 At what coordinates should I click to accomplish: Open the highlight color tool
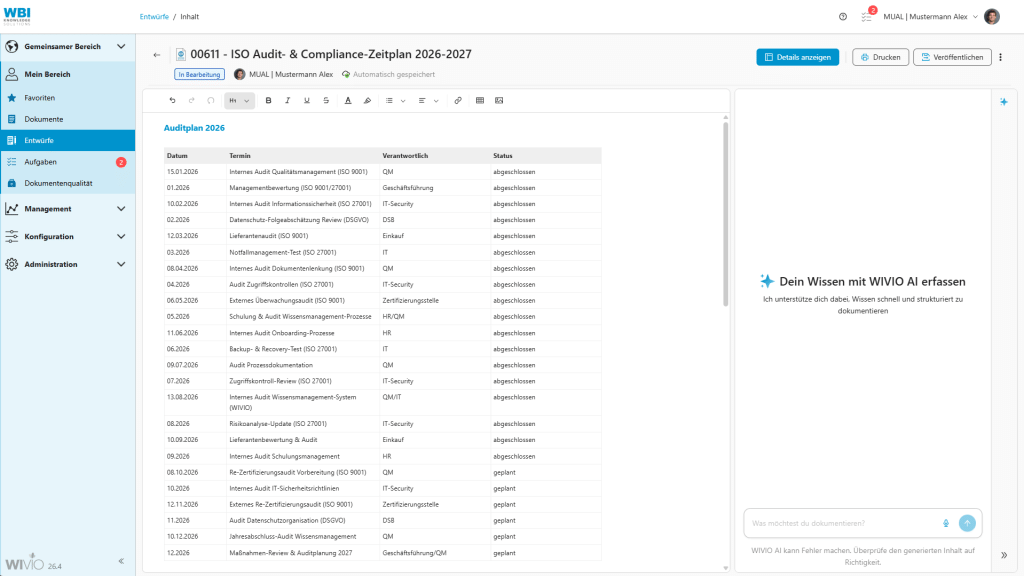(x=367, y=101)
